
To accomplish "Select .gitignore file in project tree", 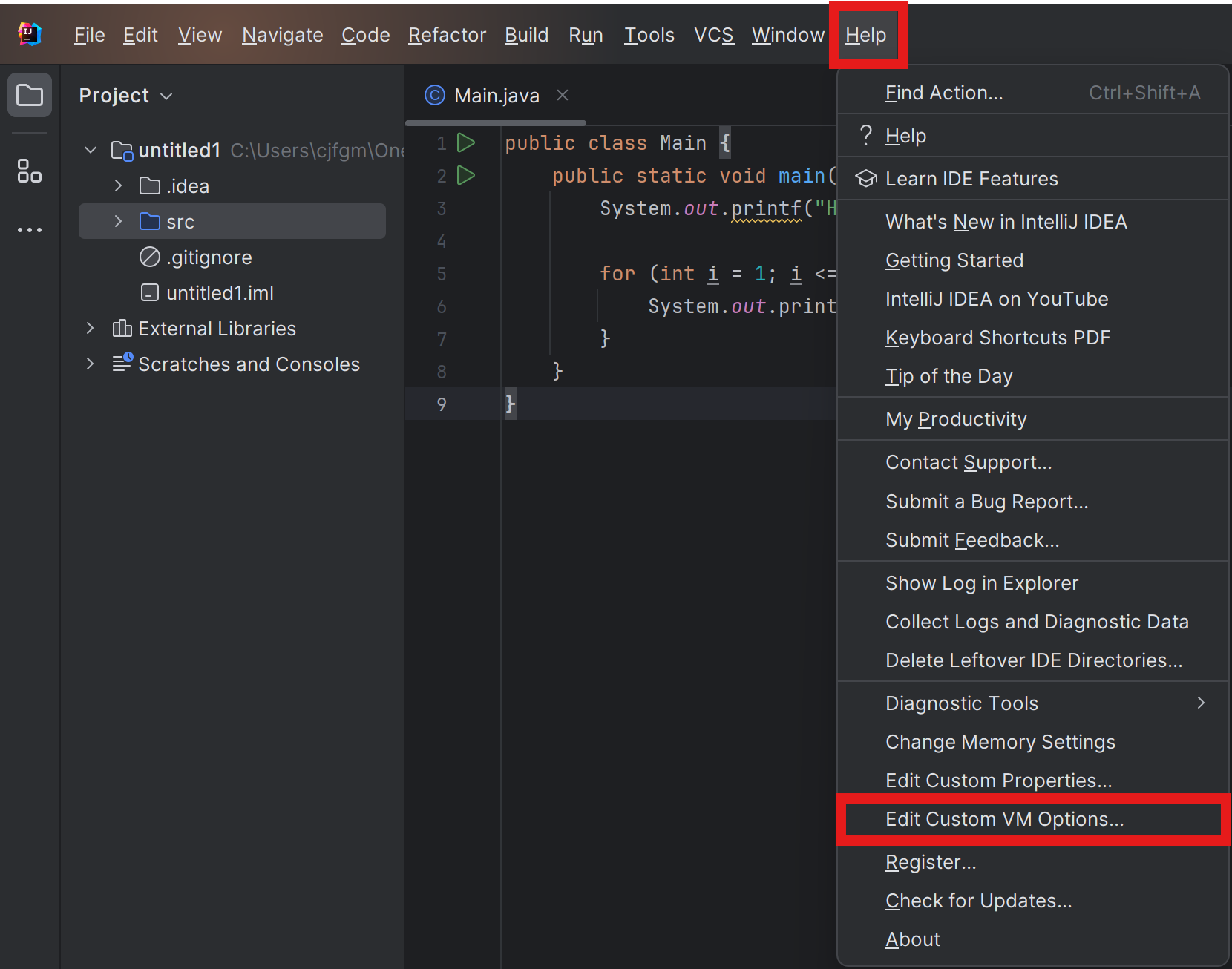I will pyautogui.click(x=209, y=257).
